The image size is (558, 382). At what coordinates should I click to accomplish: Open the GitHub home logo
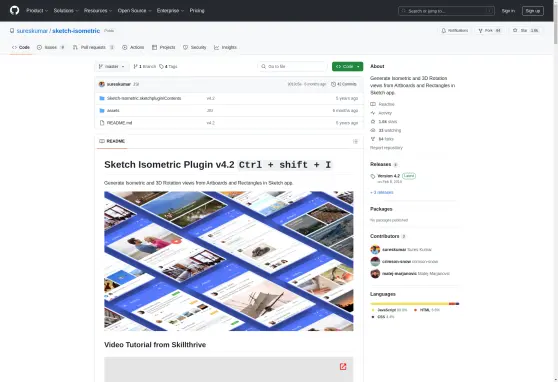pyautogui.click(x=14, y=10)
